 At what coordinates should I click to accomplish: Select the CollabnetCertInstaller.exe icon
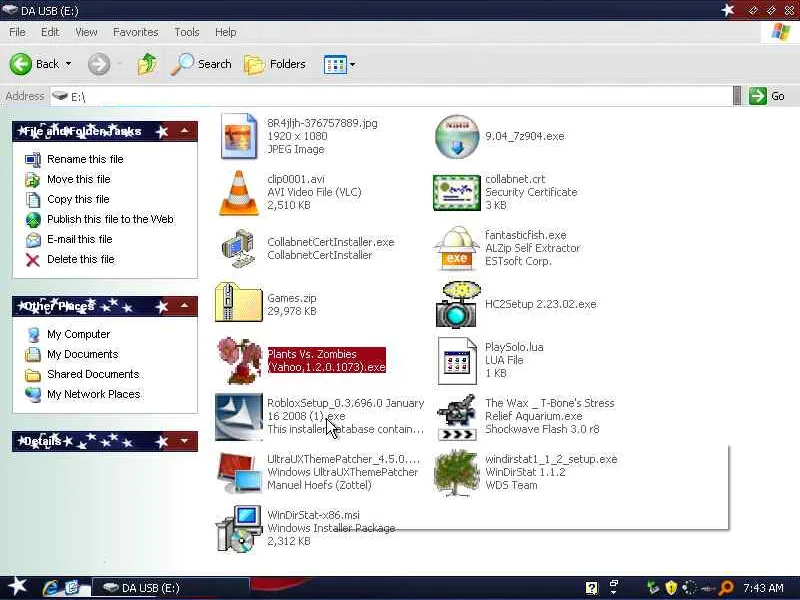point(239,248)
